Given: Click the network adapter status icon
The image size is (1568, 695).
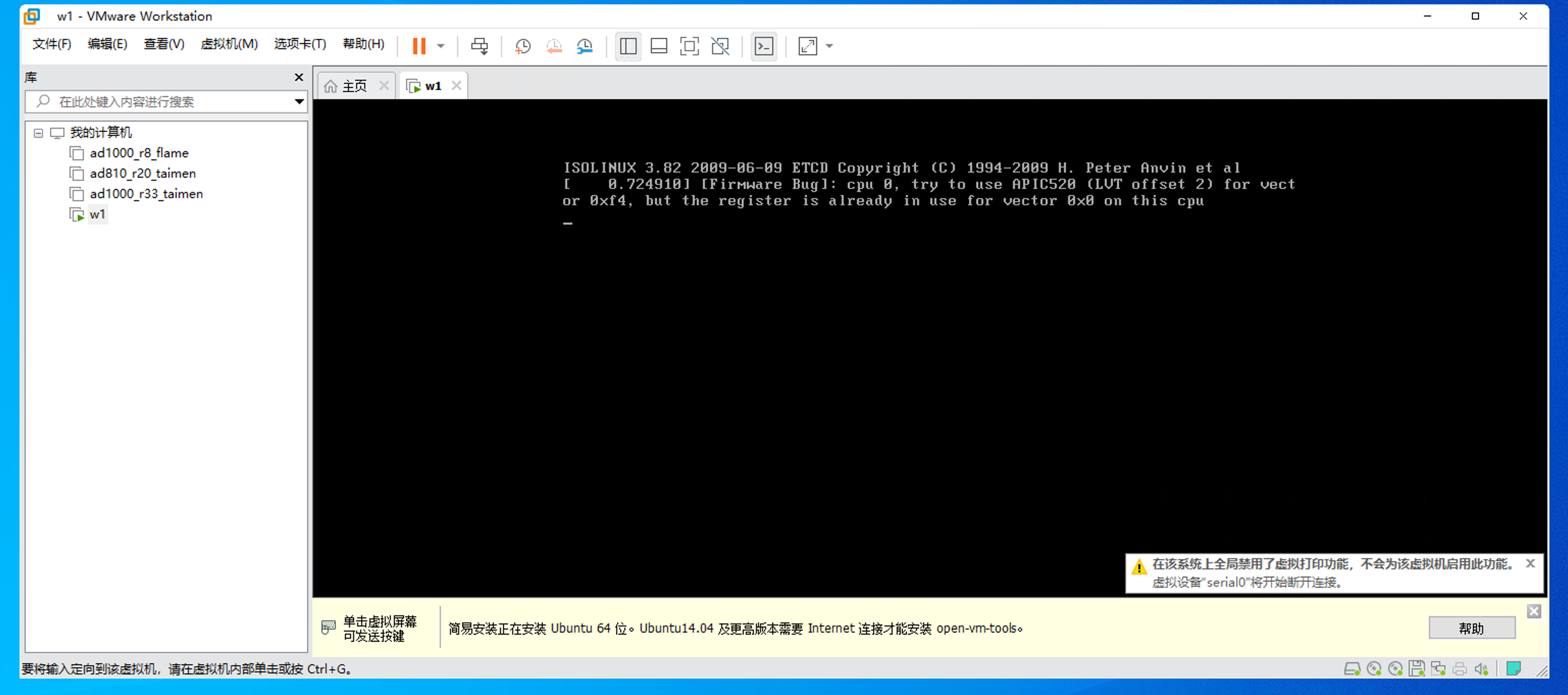Looking at the screenshot, I should point(1438,669).
